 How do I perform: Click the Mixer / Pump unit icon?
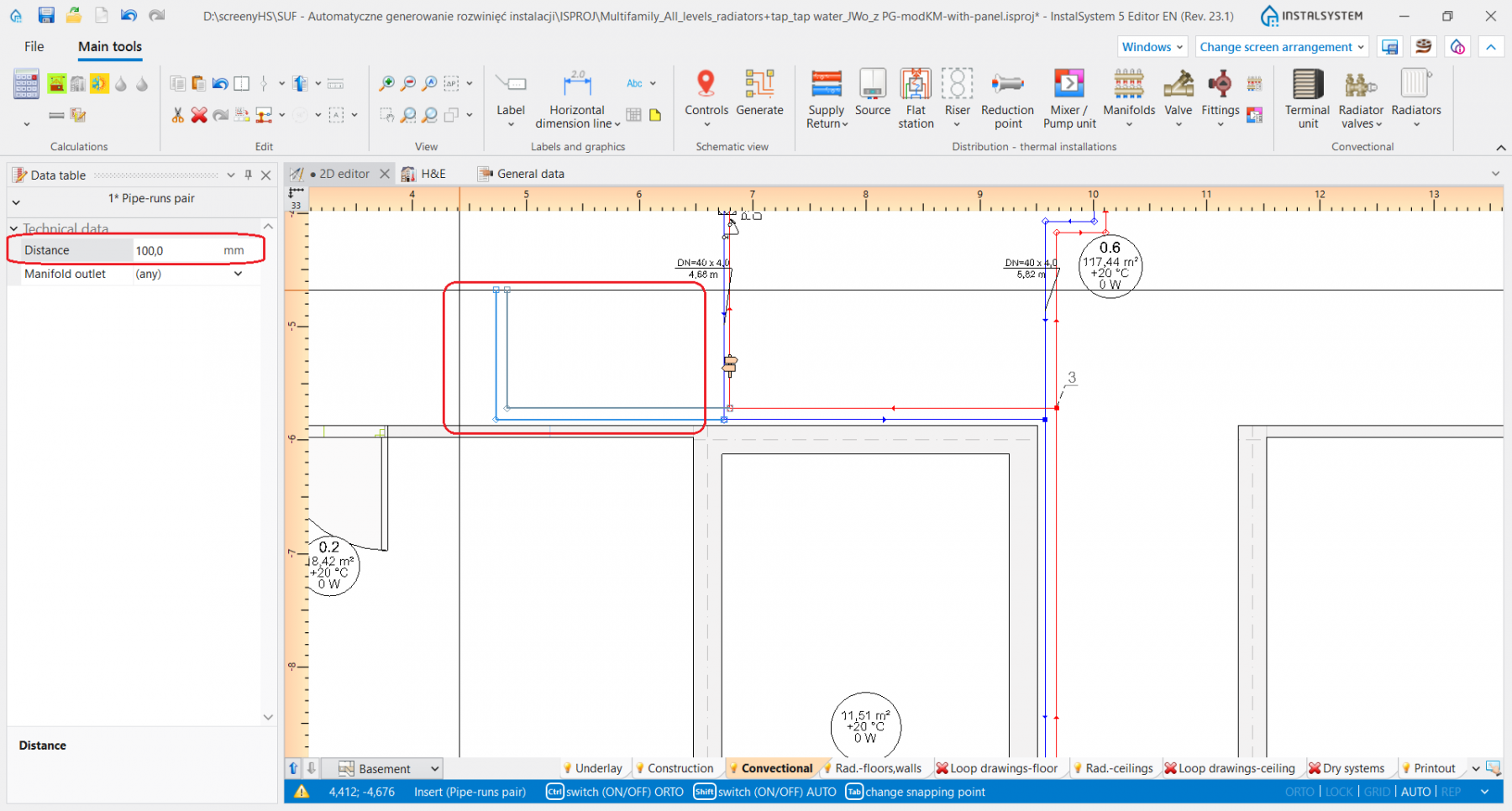[x=1068, y=84]
